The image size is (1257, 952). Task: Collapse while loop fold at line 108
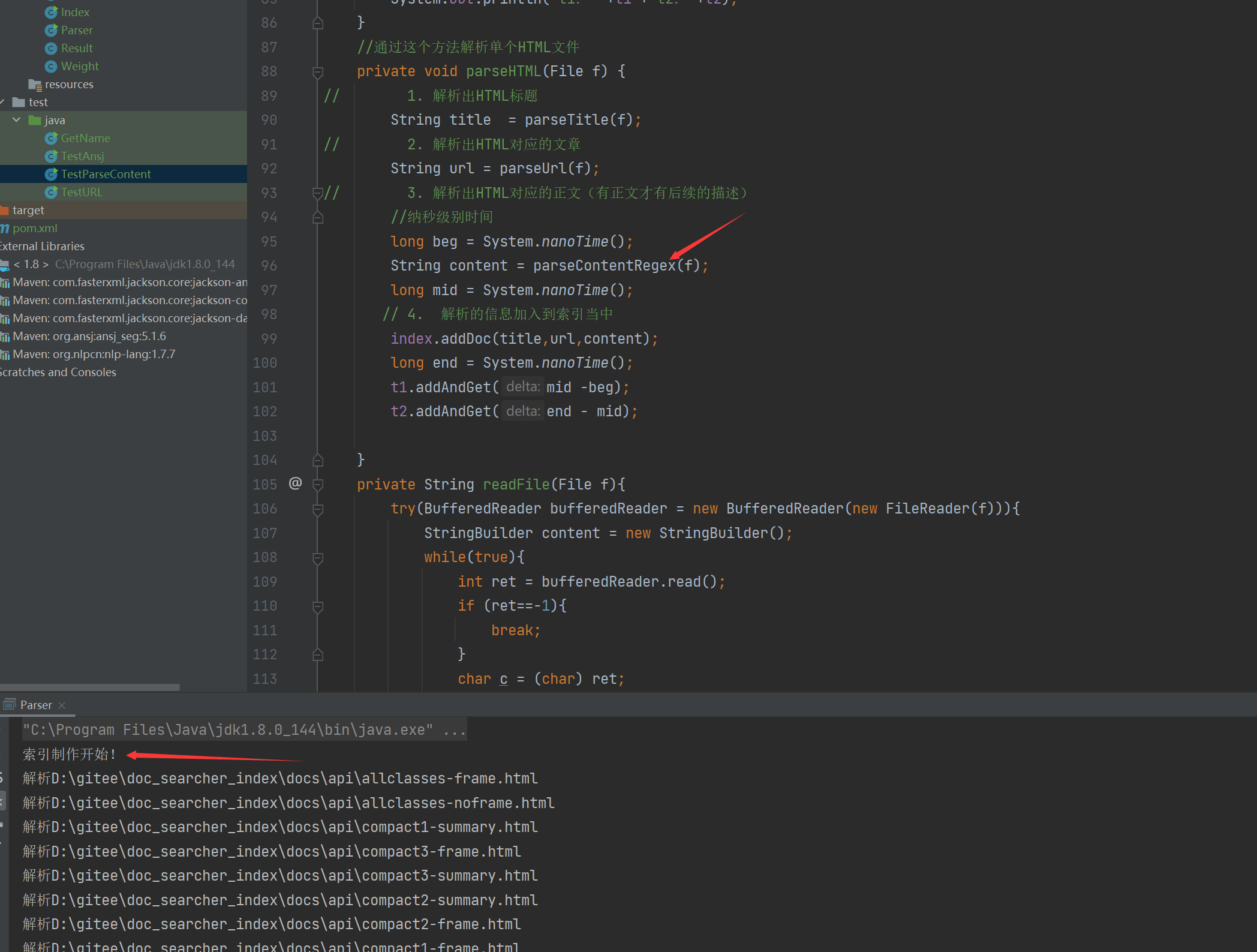click(x=318, y=558)
